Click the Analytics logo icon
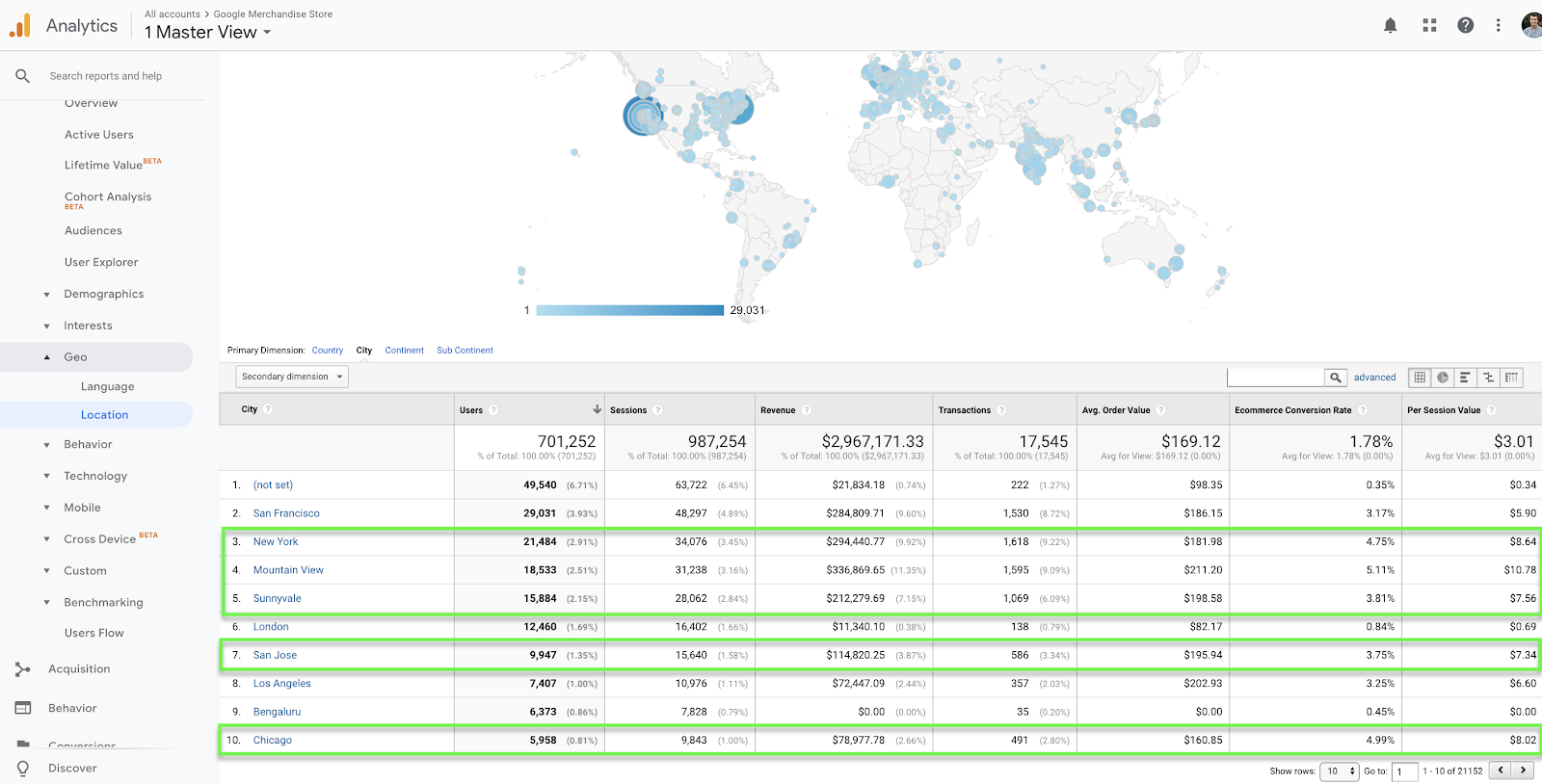Viewport: 1542px width, 784px height. 20,26
